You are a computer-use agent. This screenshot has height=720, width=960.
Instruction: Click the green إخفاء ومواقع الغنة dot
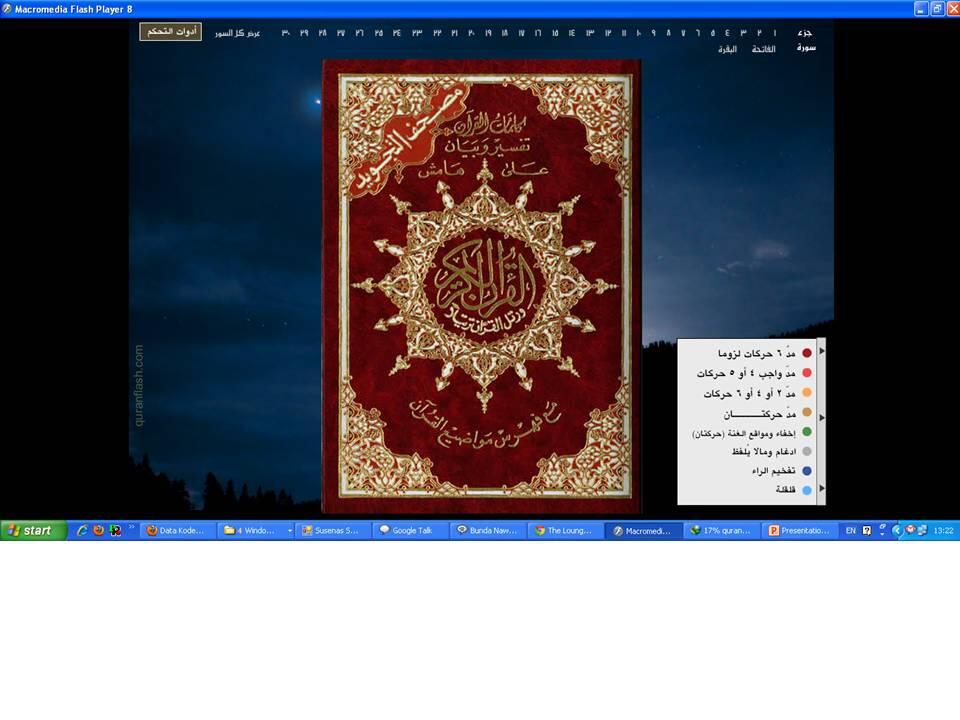pos(807,432)
